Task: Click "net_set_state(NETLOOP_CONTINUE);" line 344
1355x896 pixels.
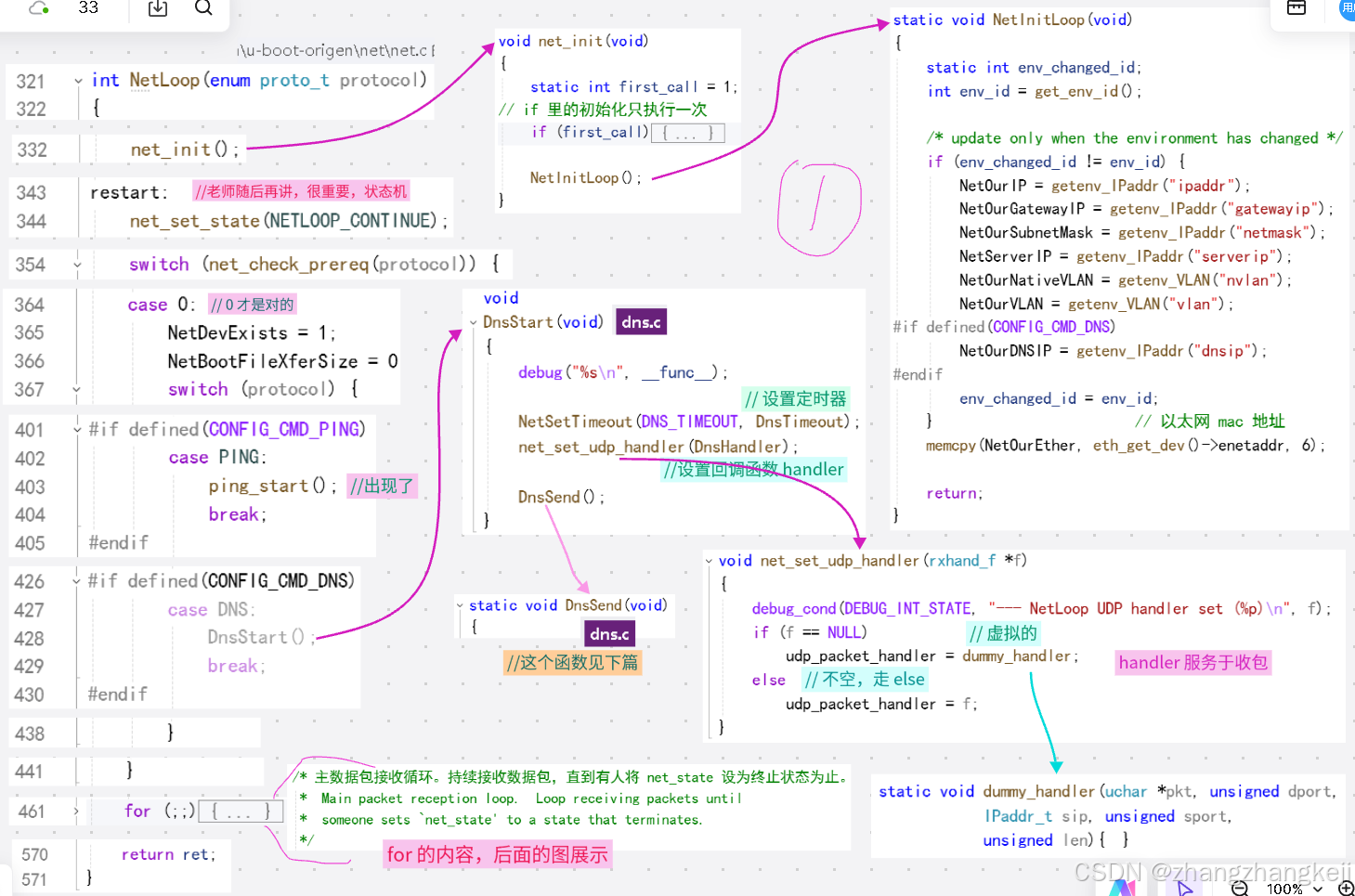Action: pyautogui.click(x=289, y=221)
